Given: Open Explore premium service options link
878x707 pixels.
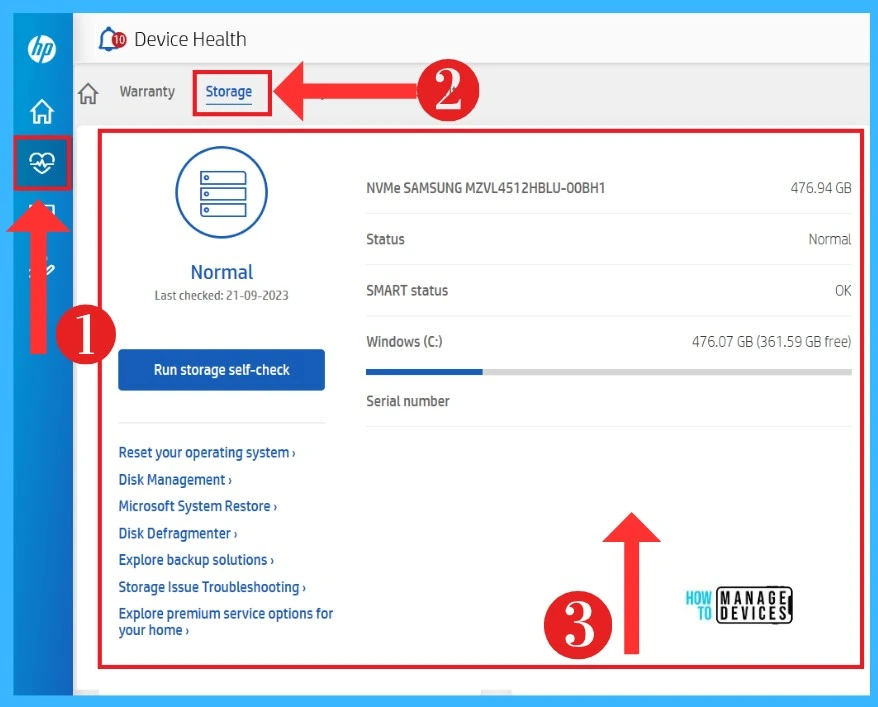Looking at the screenshot, I should tap(226, 621).
